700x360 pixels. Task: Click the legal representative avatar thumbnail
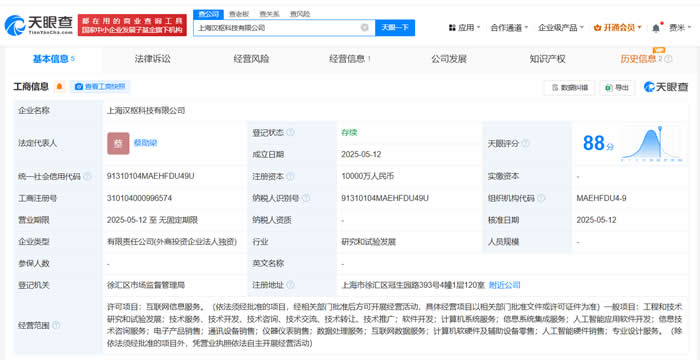pyautogui.click(x=118, y=143)
